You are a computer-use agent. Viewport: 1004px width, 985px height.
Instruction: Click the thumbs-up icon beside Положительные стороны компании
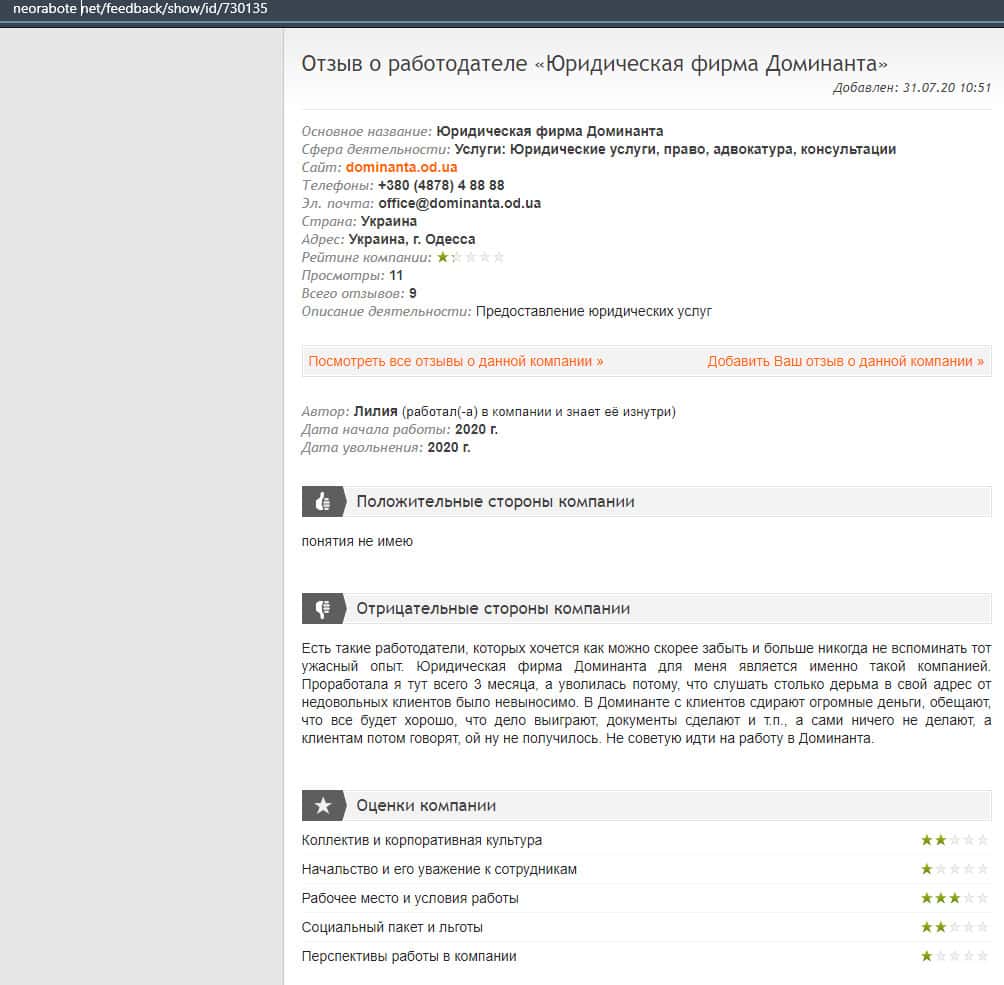[323, 501]
